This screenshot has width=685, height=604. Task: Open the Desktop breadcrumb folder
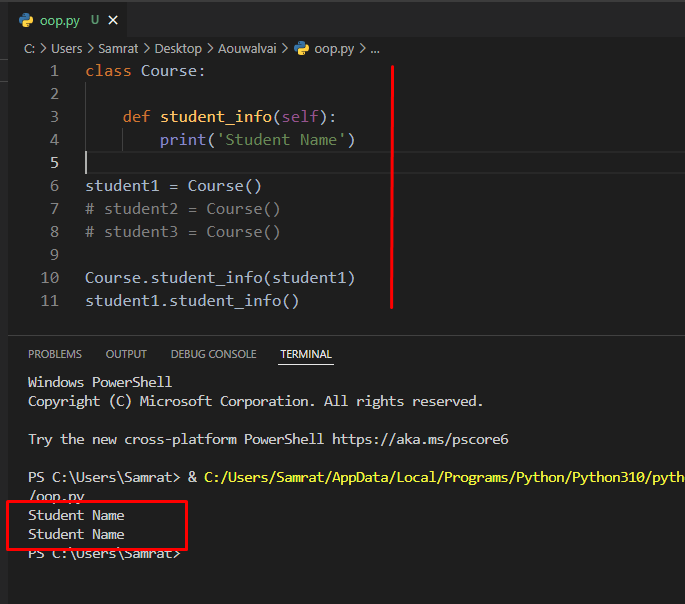pyautogui.click(x=178, y=48)
